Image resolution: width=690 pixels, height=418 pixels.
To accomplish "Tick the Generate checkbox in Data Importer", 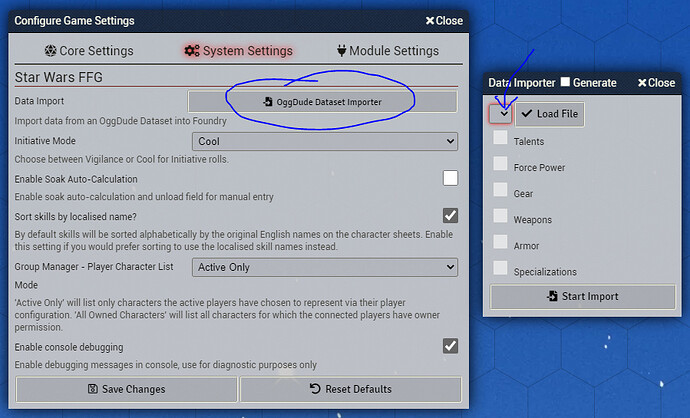I will pos(565,82).
